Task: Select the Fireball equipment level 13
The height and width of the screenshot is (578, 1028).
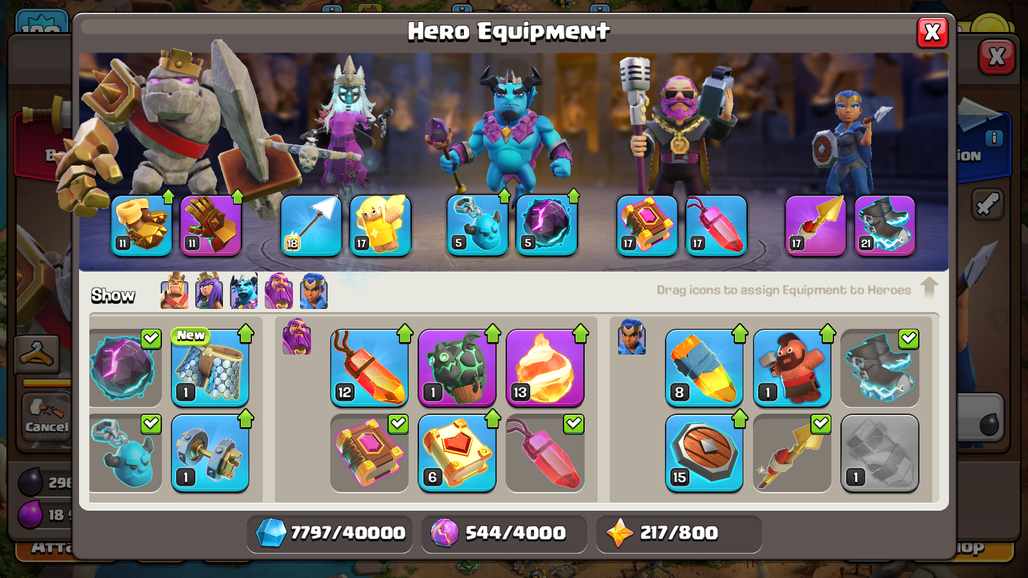Action: (545, 368)
